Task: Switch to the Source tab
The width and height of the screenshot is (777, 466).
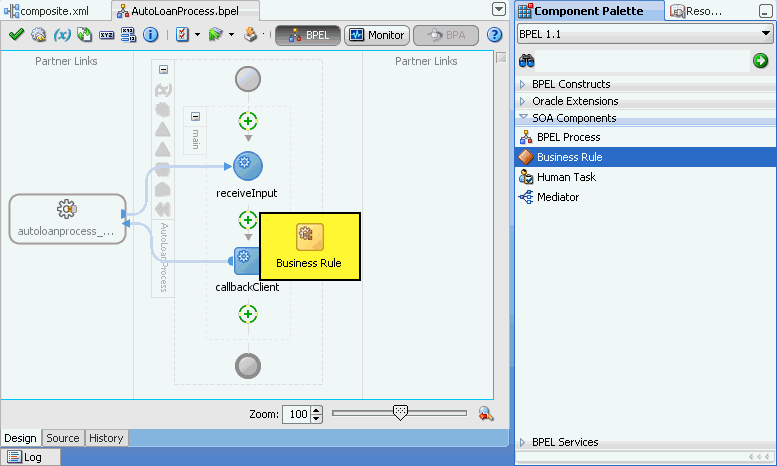Action: (x=63, y=438)
